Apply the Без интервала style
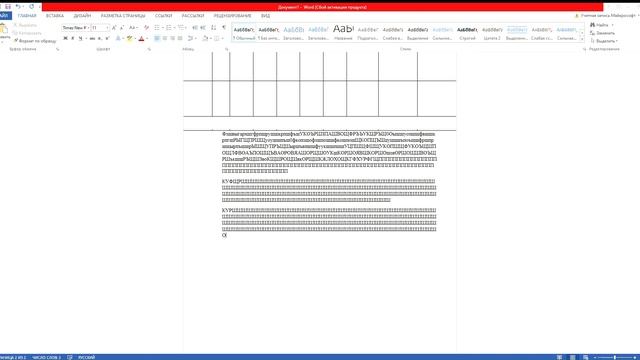 click(x=269, y=33)
